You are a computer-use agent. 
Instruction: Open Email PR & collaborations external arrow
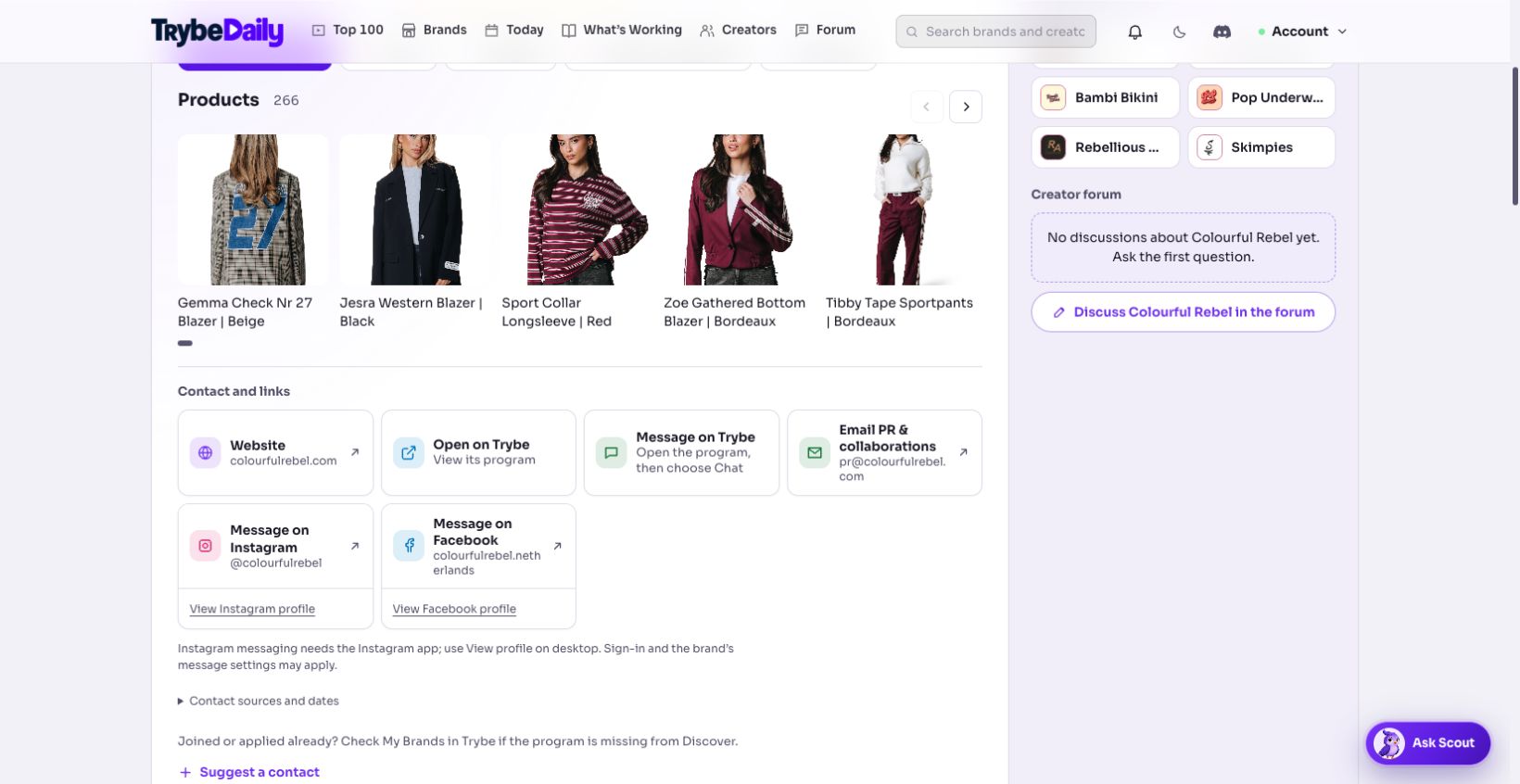[x=963, y=452]
